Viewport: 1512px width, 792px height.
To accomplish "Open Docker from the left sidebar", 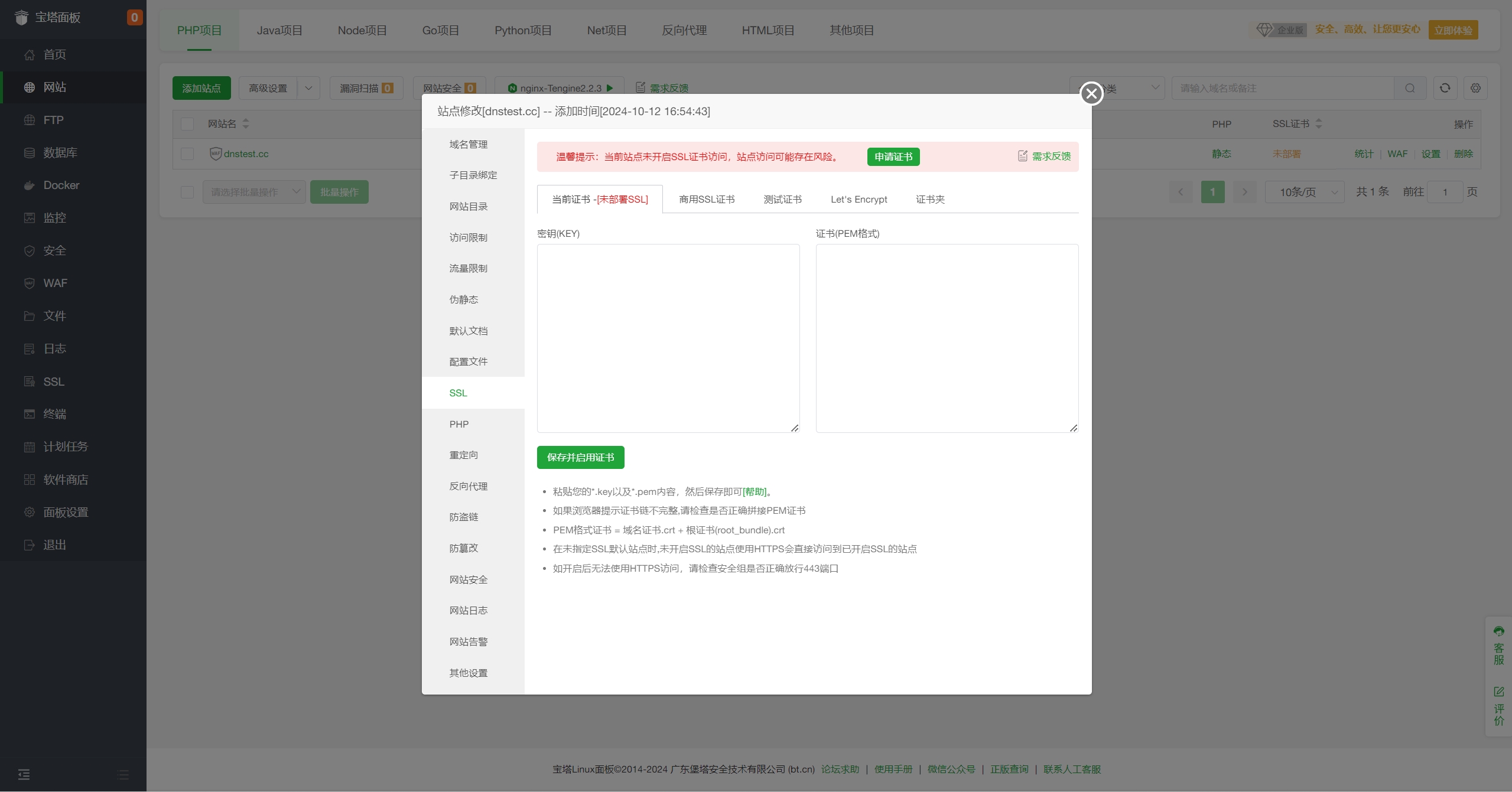I will pos(61,185).
